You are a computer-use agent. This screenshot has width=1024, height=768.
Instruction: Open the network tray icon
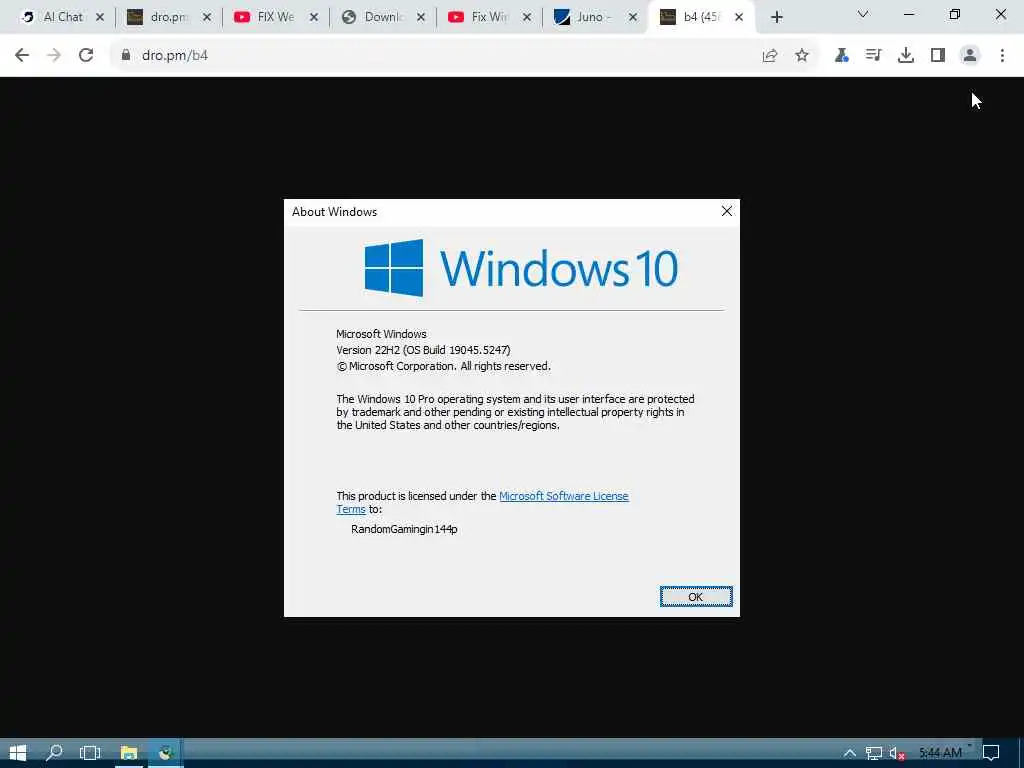point(874,753)
